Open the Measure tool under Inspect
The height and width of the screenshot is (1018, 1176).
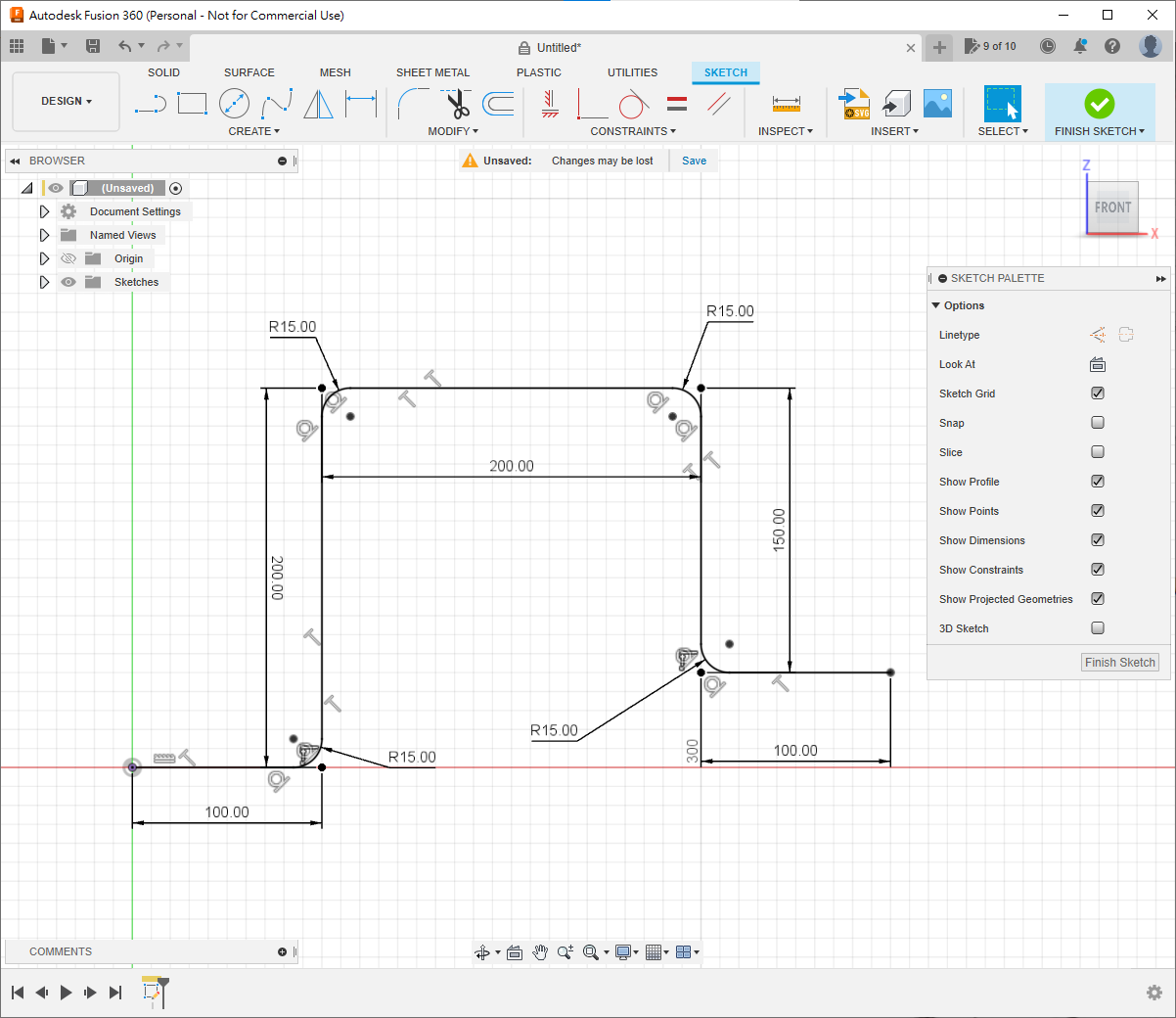tap(786, 104)
